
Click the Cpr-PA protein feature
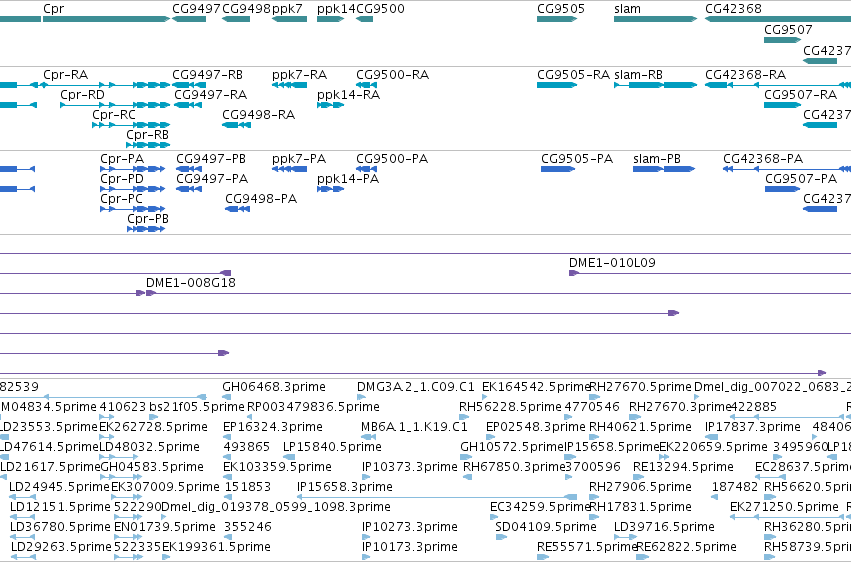point(132,169)
